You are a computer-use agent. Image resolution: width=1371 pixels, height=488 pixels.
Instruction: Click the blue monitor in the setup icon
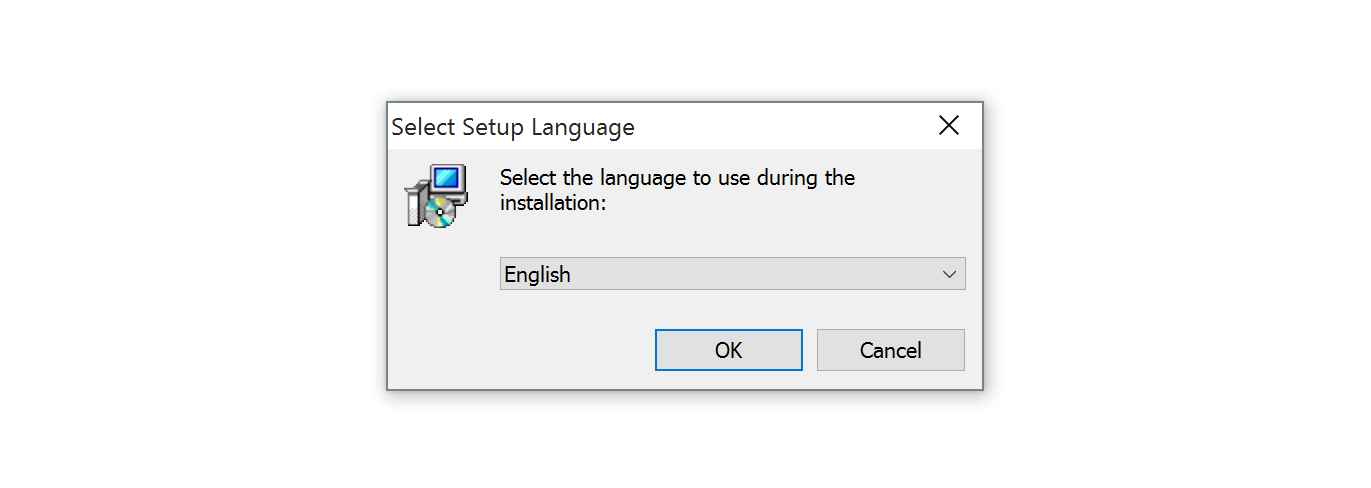446,179
